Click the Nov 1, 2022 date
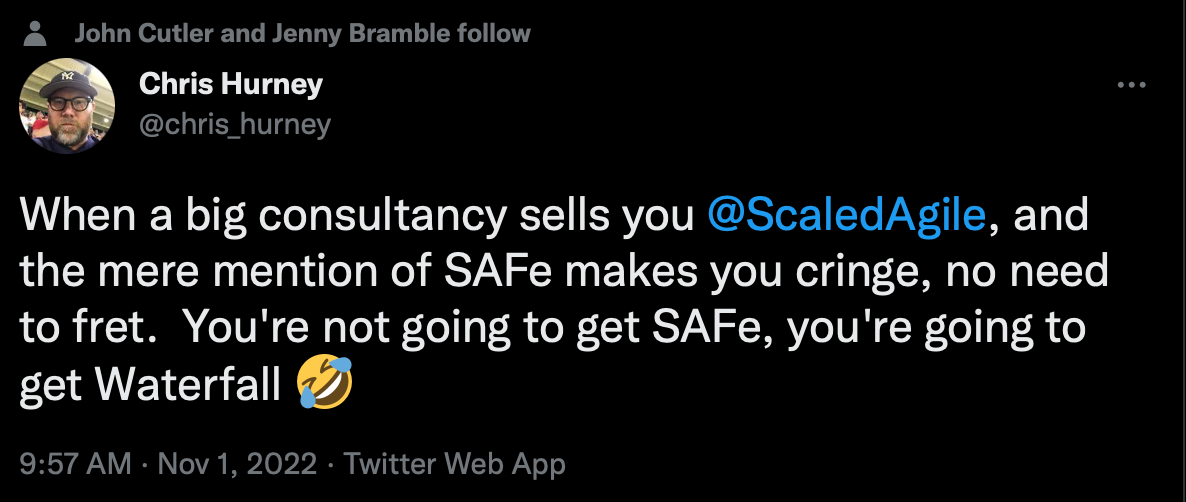 point(237,464)
